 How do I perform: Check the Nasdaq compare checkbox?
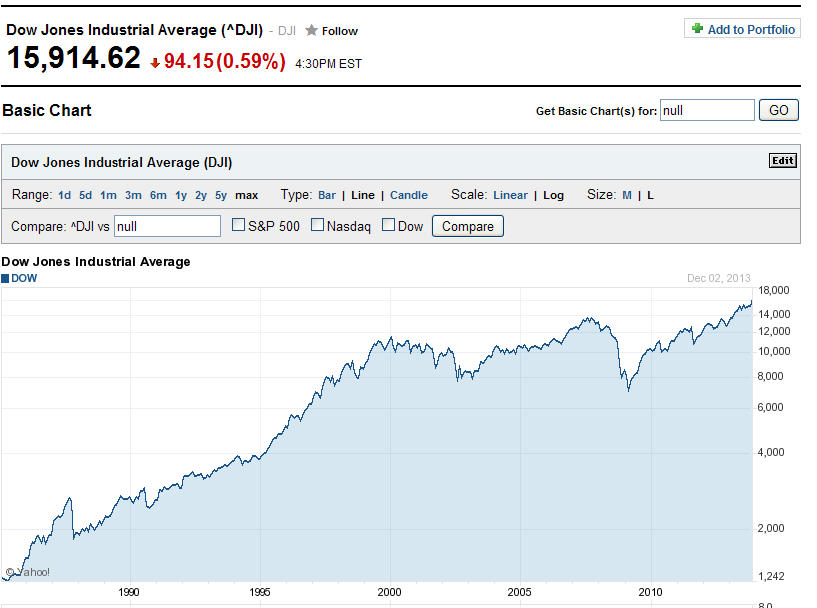pyautogui.click(x=317, y=225)
